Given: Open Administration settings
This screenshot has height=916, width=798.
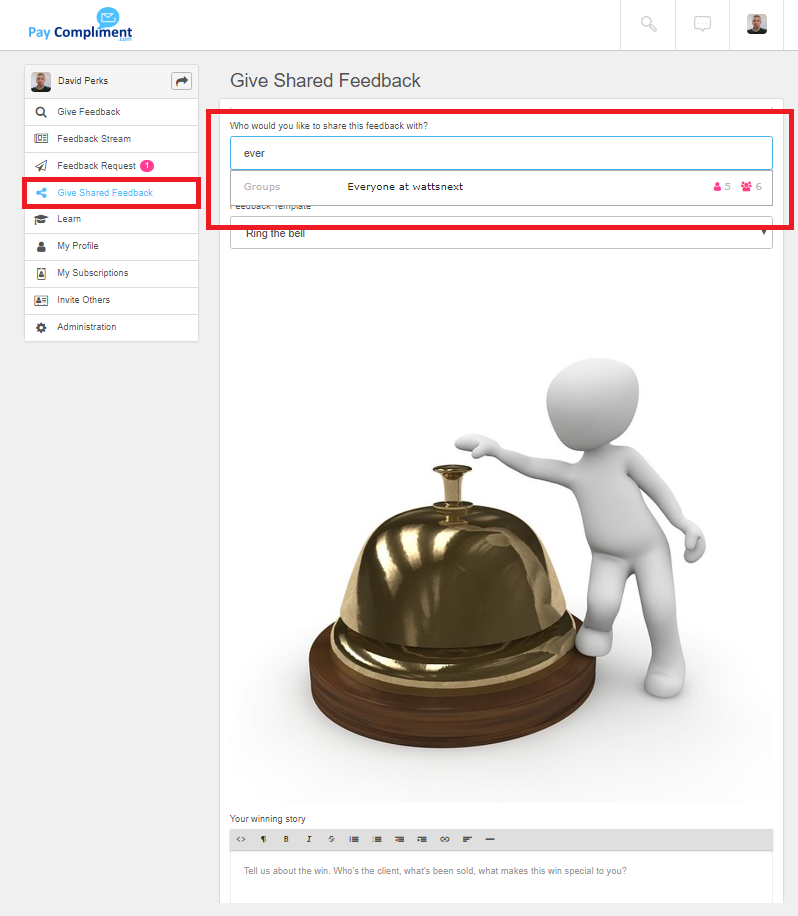Looking at the screenshot, I should (112, 327).
